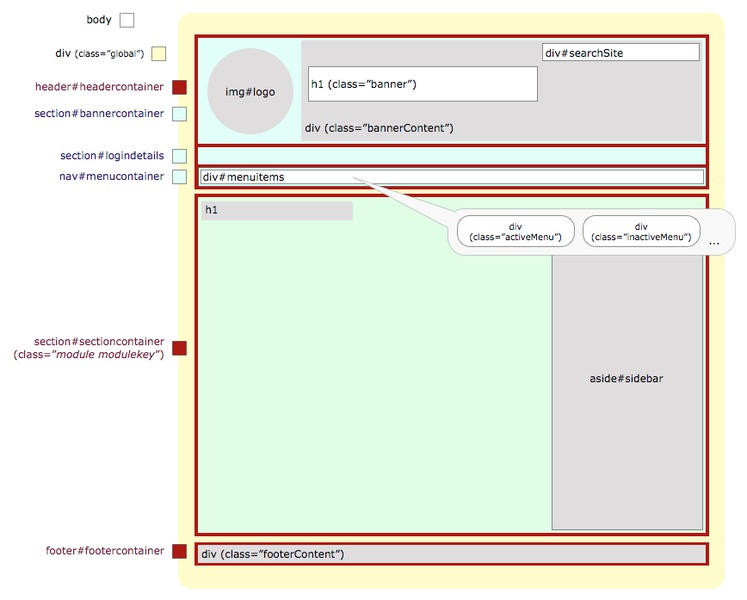Click the ellipsis after inactiveMenu

click(x=713, y=243)
